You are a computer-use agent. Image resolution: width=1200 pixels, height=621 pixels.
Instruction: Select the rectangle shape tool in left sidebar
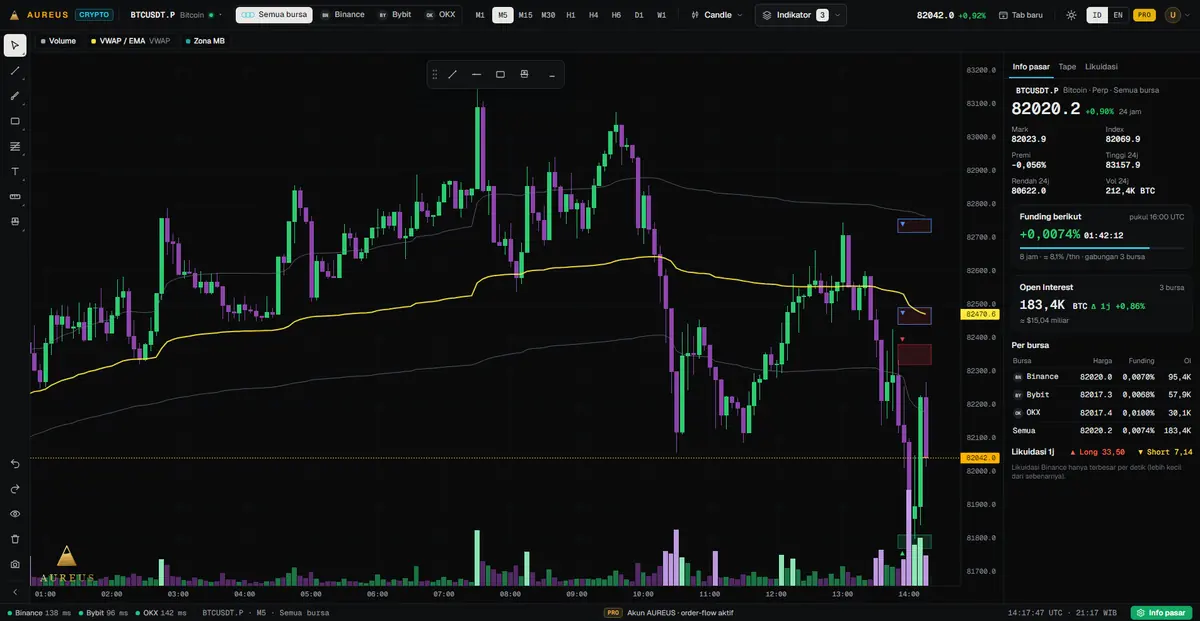click(x=15, y=121)
